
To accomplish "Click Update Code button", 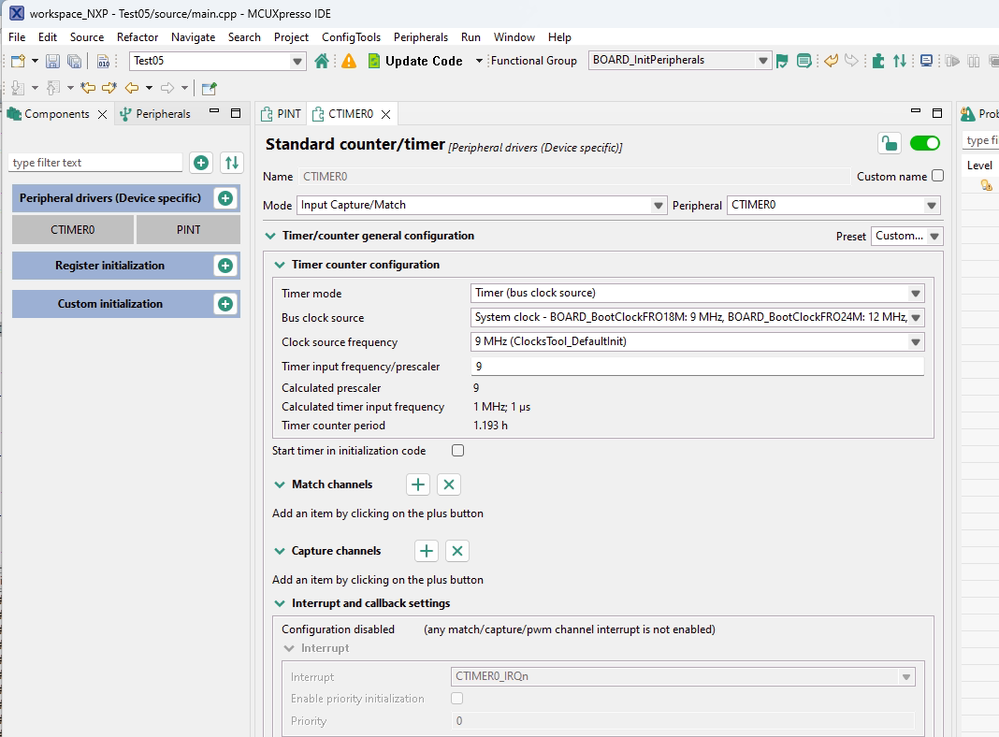I will pyautogui.click(x=416, y=61).
